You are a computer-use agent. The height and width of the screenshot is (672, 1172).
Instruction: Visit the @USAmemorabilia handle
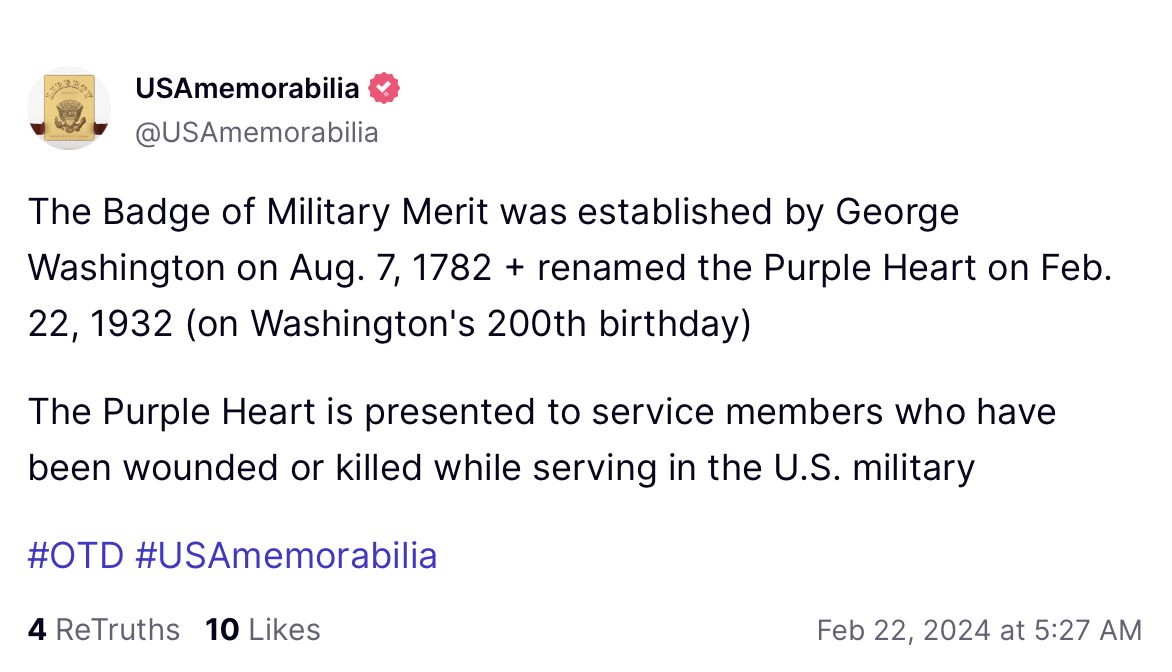pyautogui.click(x=256, y=132)
